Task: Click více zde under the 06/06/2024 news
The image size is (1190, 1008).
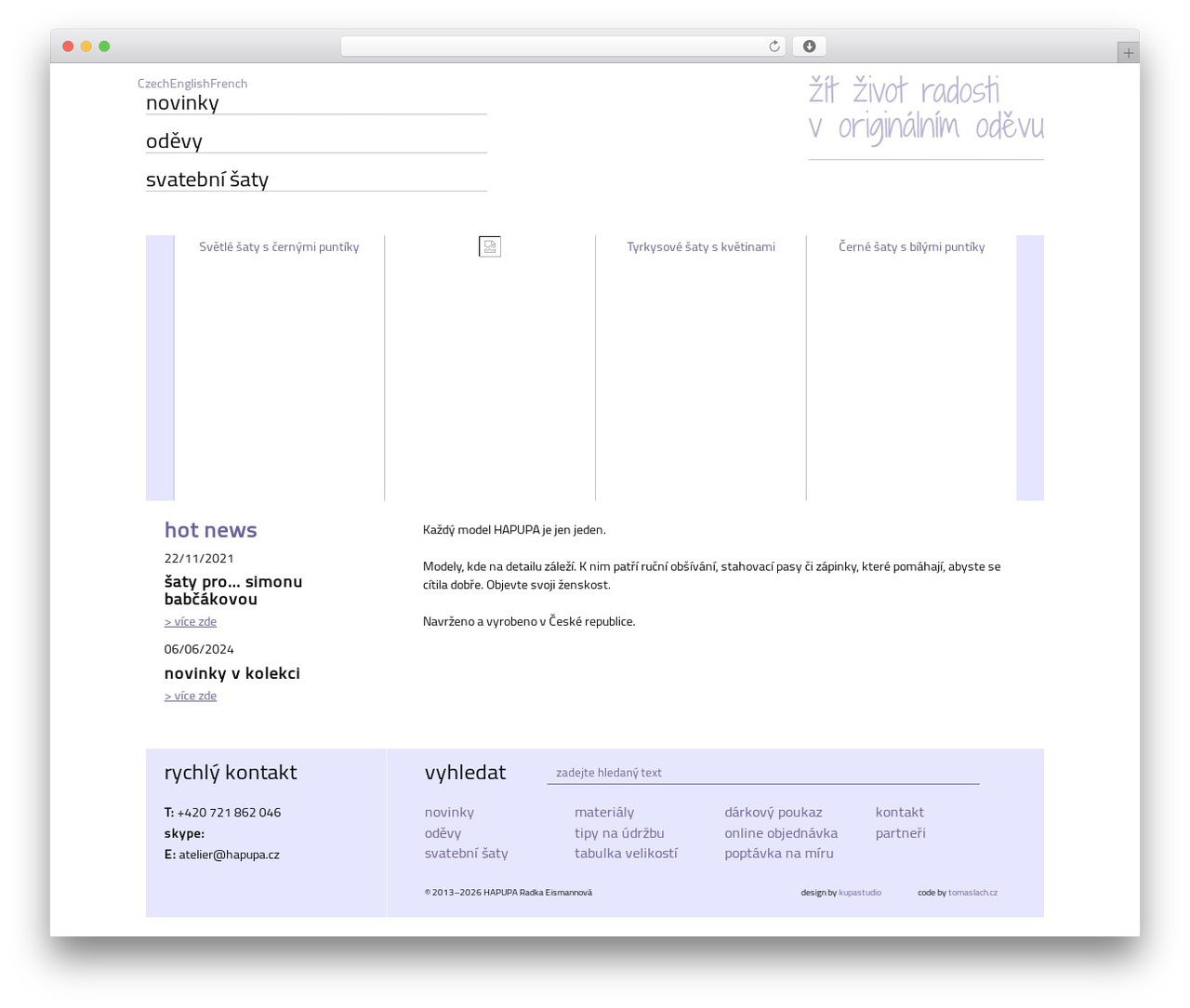Action: click(x=191, y=696)
